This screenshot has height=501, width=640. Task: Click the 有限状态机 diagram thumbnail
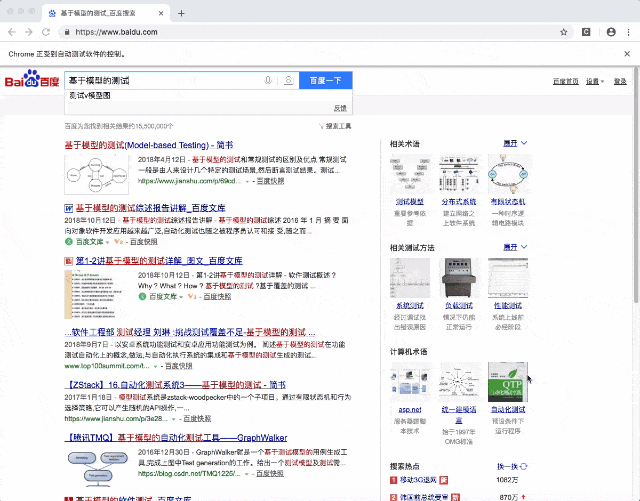point(508,174)
